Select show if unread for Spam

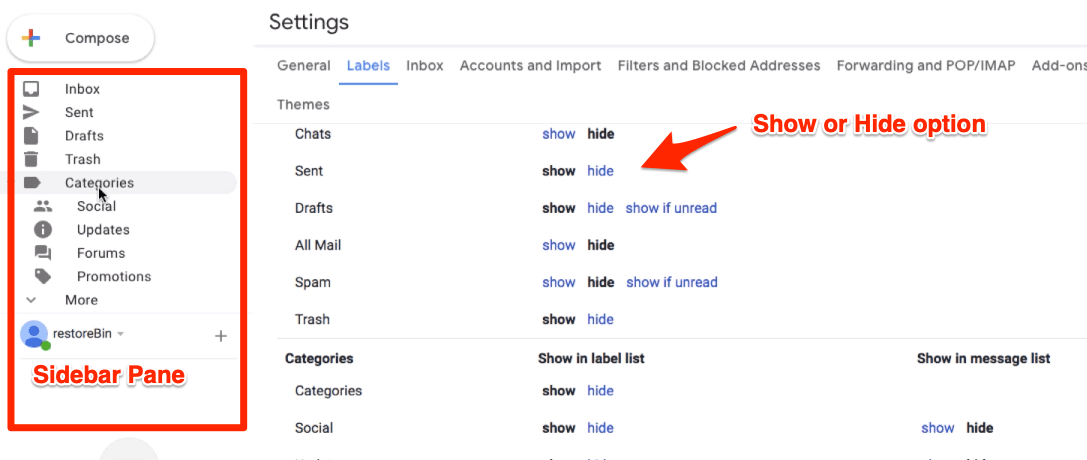tap(672, 282)
